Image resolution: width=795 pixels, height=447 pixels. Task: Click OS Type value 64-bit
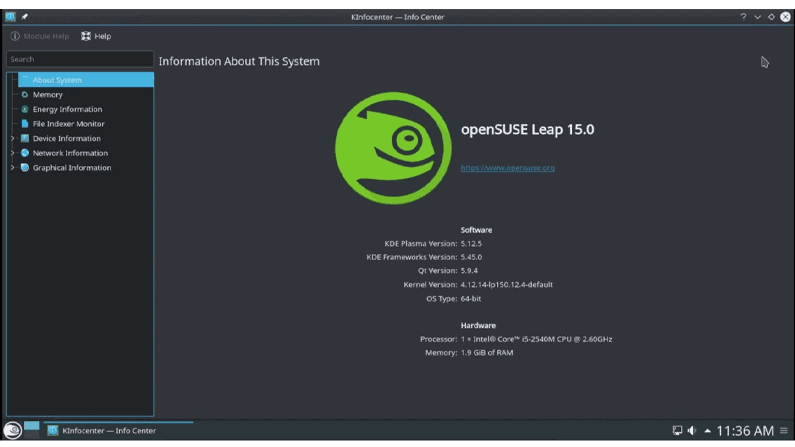click(x=471, y=299)
